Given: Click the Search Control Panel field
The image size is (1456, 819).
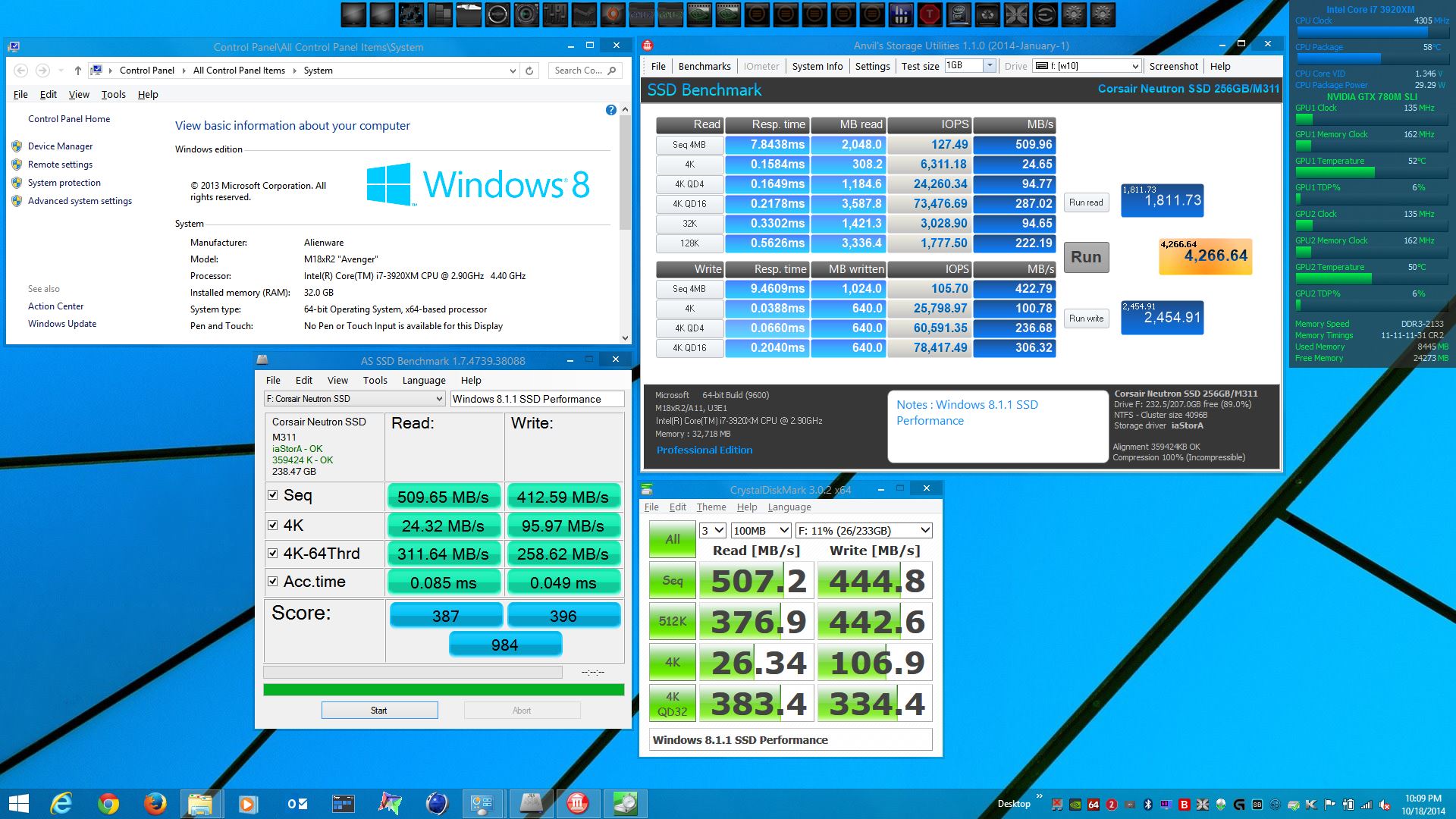Looking at the screenshot, I should [x=587, y=71].
